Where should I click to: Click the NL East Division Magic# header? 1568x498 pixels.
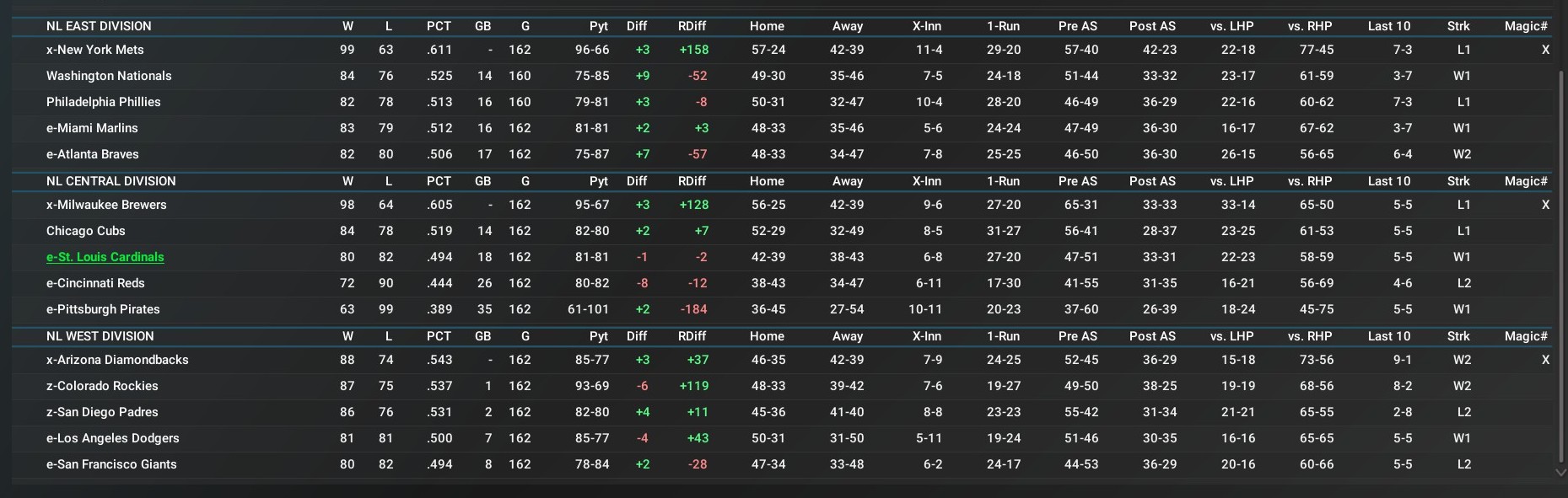pyautogui.click(x=1525, y=26)
